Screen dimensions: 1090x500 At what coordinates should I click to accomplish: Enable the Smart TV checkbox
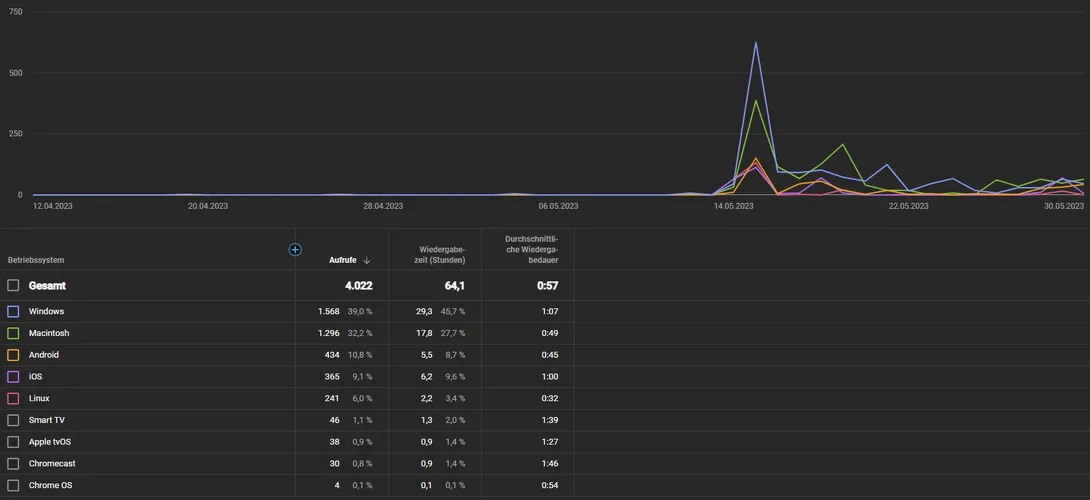(x=13, y=420)
